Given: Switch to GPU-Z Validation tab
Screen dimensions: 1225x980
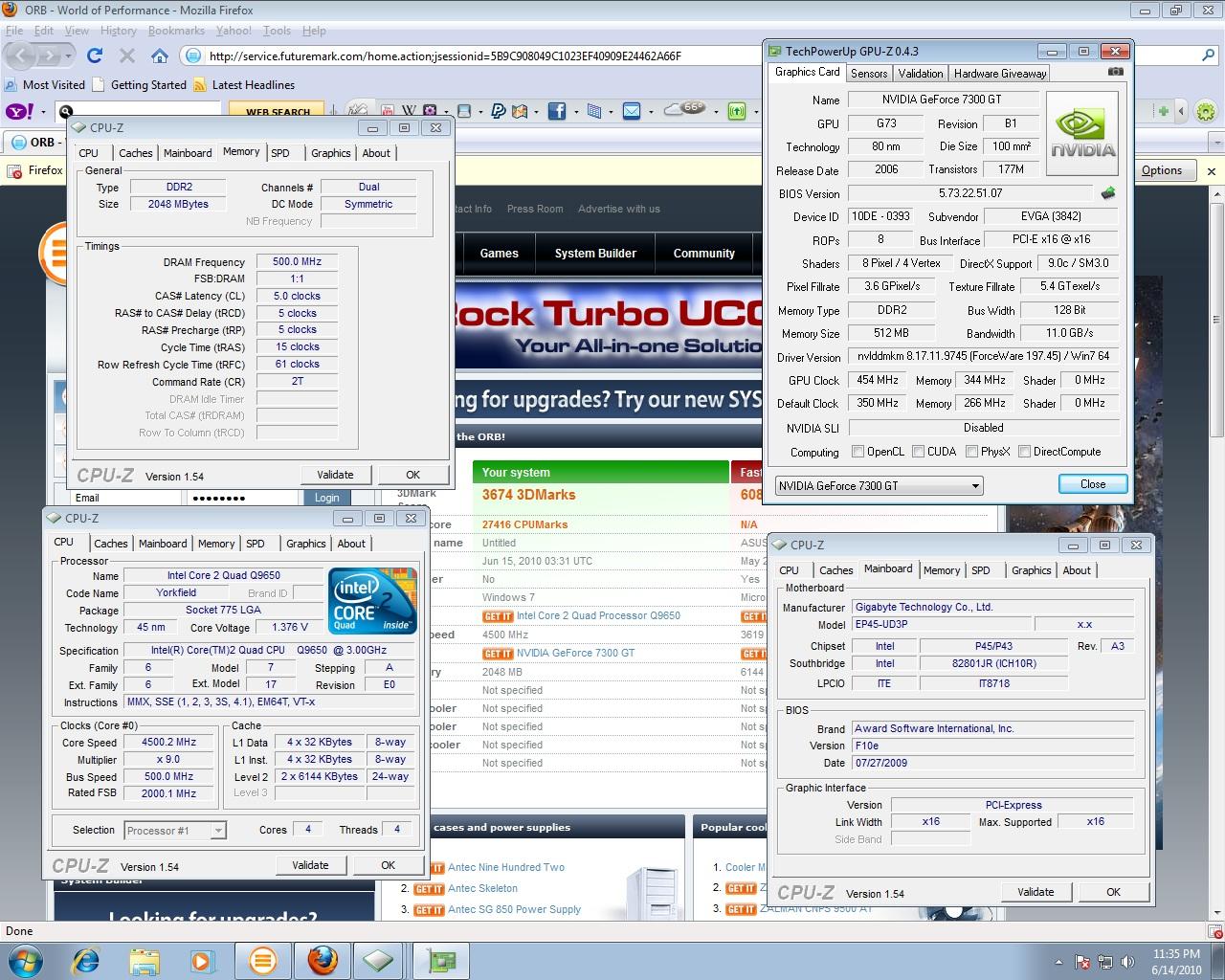Looking at the screenshot, I should coord(921,73).
